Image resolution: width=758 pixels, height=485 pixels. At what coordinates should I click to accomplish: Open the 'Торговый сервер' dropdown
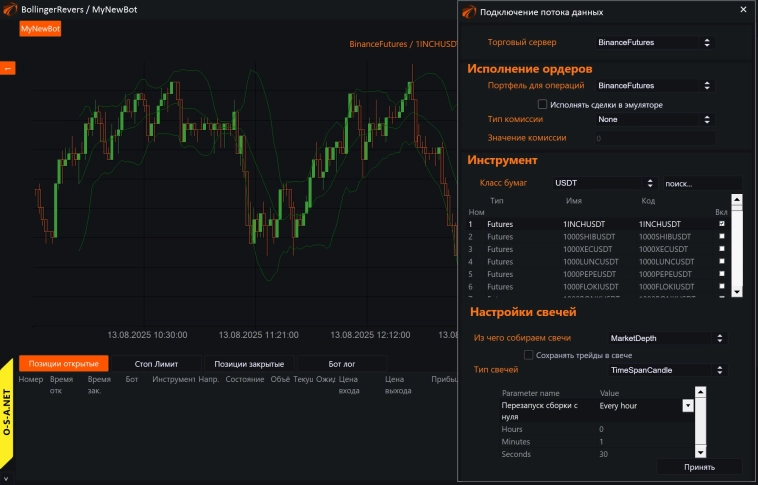(654, 43)
